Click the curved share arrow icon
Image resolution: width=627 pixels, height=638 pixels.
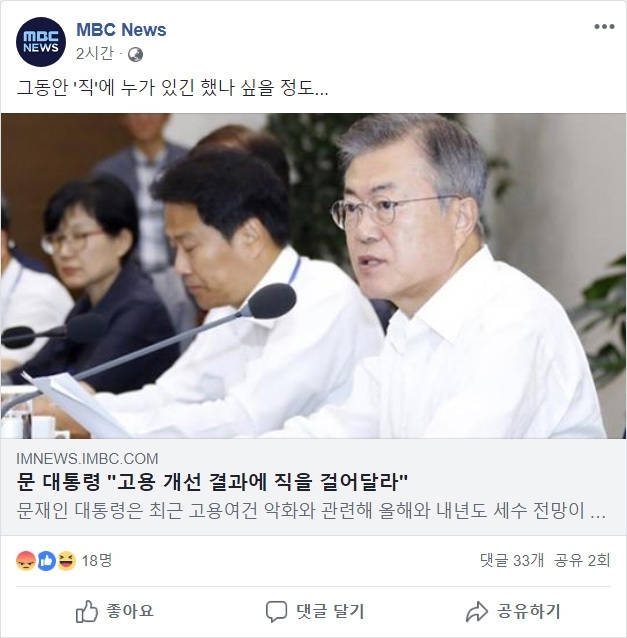[476, 611]
